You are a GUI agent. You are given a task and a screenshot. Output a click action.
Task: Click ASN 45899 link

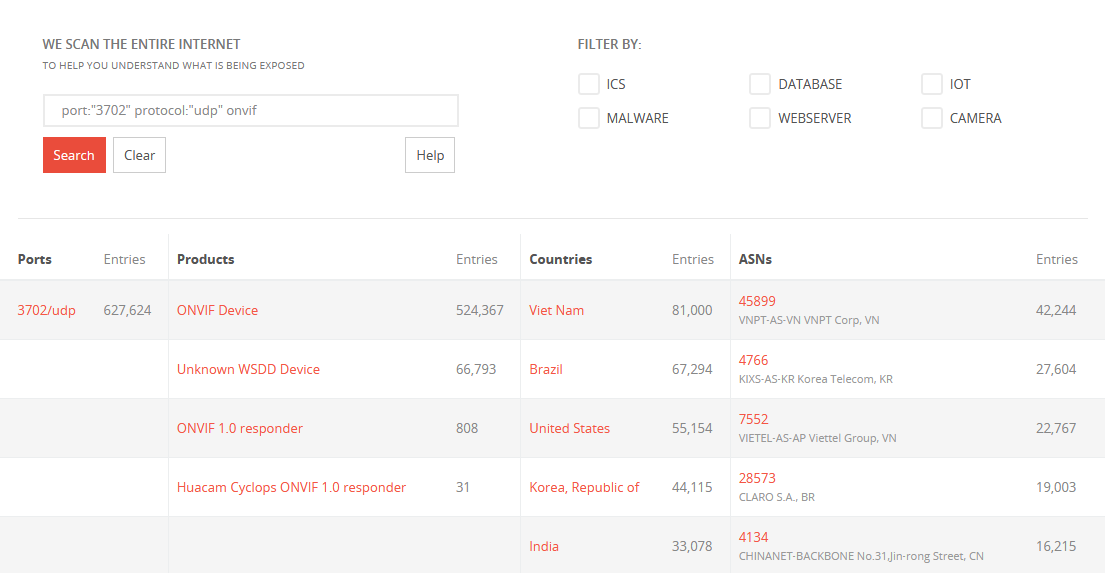point(757,301)
